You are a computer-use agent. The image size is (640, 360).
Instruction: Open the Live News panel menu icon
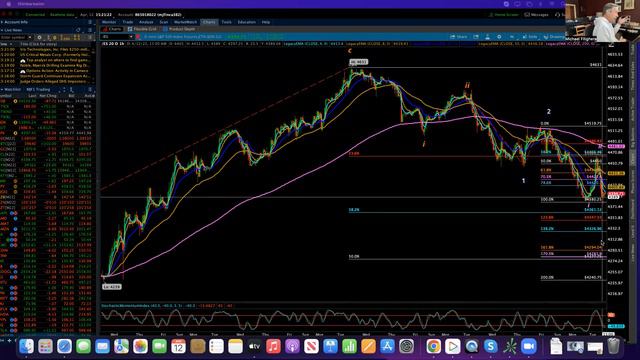click(90, 30)
